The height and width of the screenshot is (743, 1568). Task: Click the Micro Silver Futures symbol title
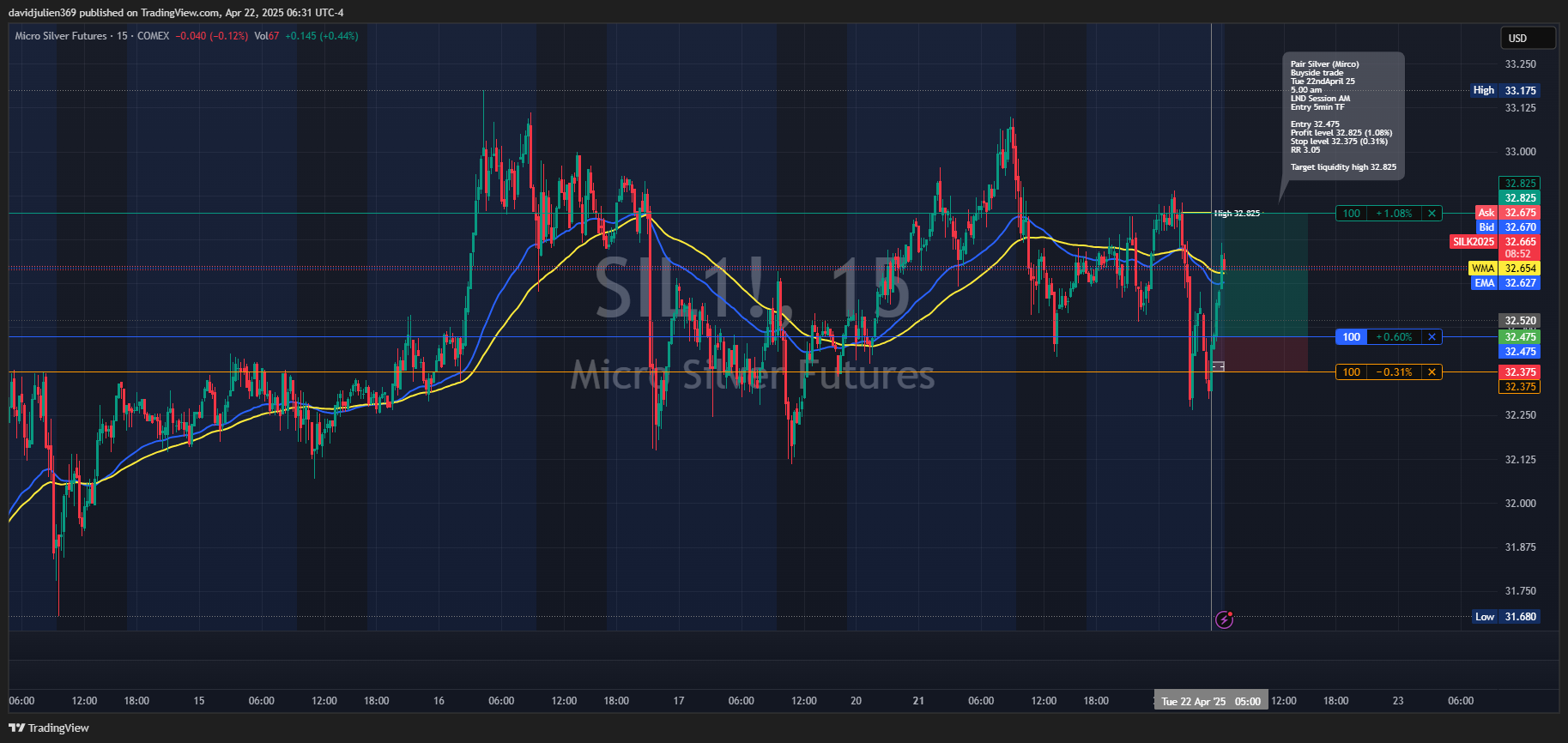pos(61,36)
